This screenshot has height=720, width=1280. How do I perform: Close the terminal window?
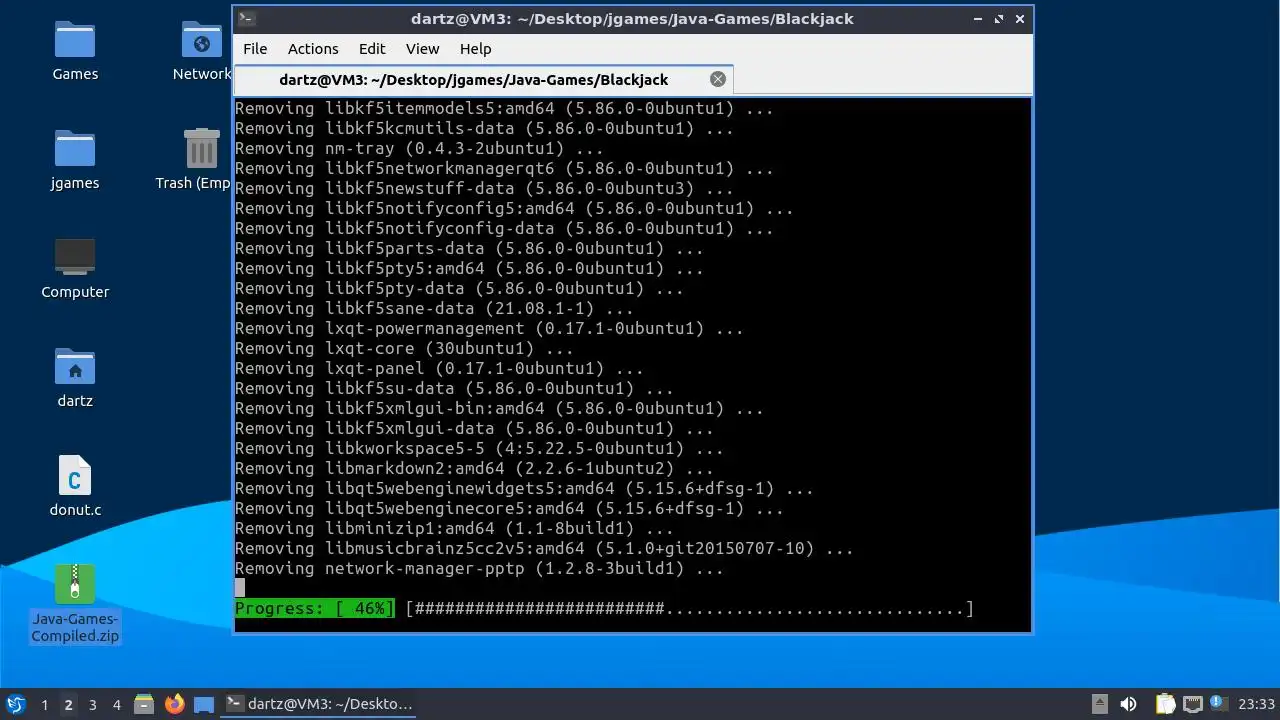[1020, 19]
